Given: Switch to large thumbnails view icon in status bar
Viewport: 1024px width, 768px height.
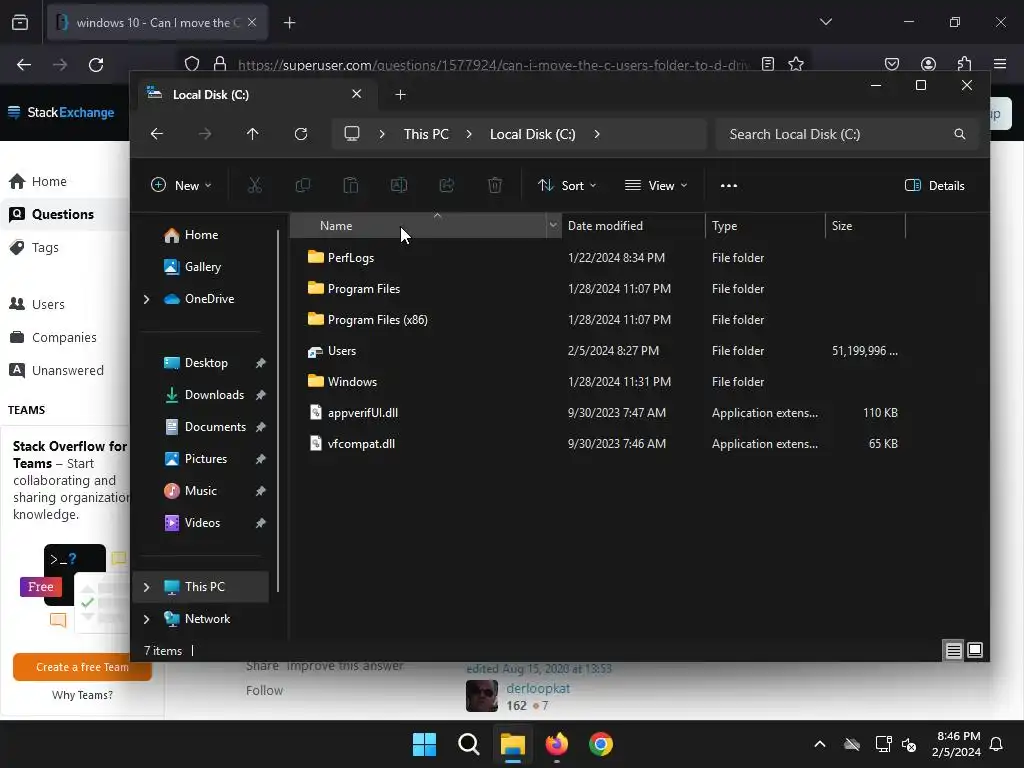Looking at the screenshot, I should 975,650.
